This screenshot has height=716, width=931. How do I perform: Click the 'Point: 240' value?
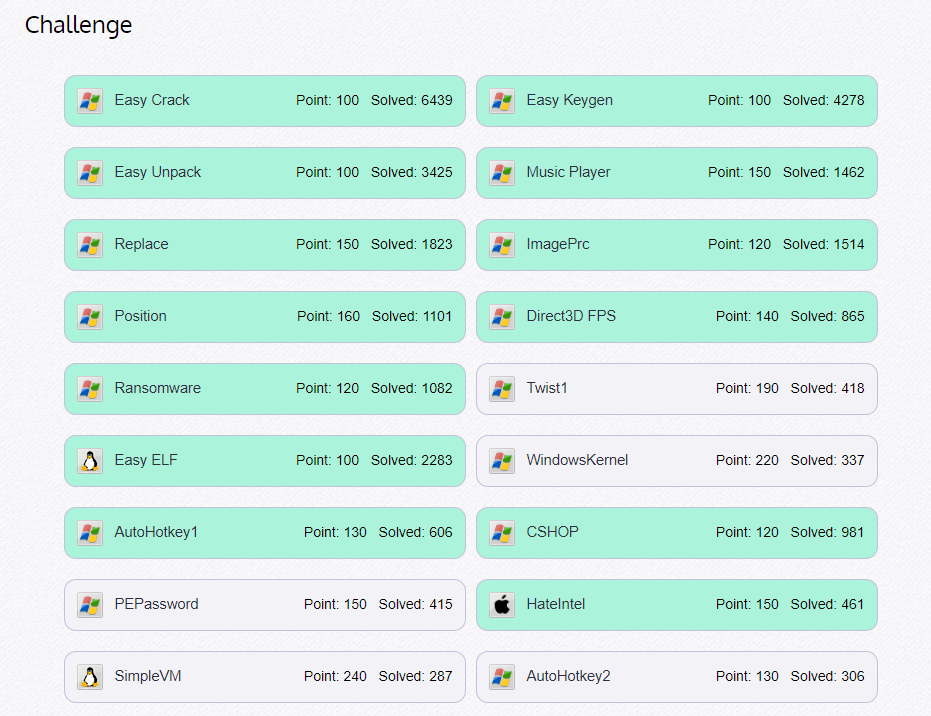335,676
